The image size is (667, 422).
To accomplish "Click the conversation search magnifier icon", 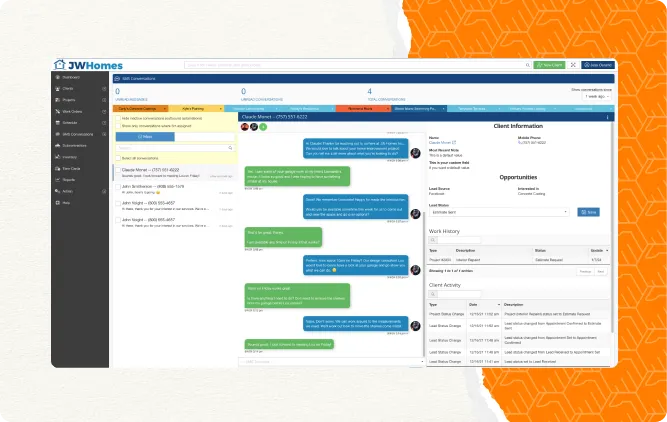I will click(x=230, y=148).
